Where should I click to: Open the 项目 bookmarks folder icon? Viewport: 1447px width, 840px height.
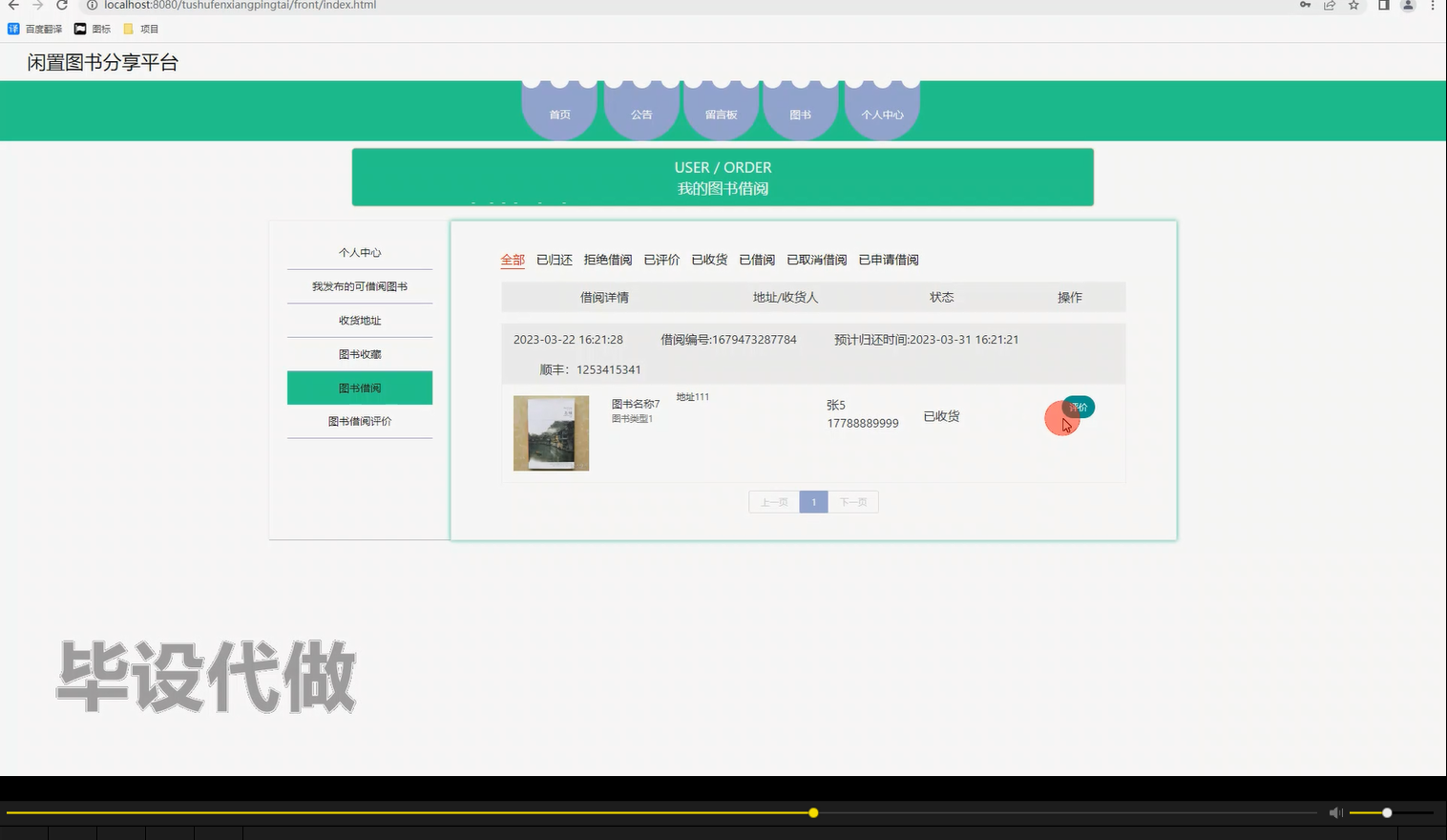tap(128, 28)
